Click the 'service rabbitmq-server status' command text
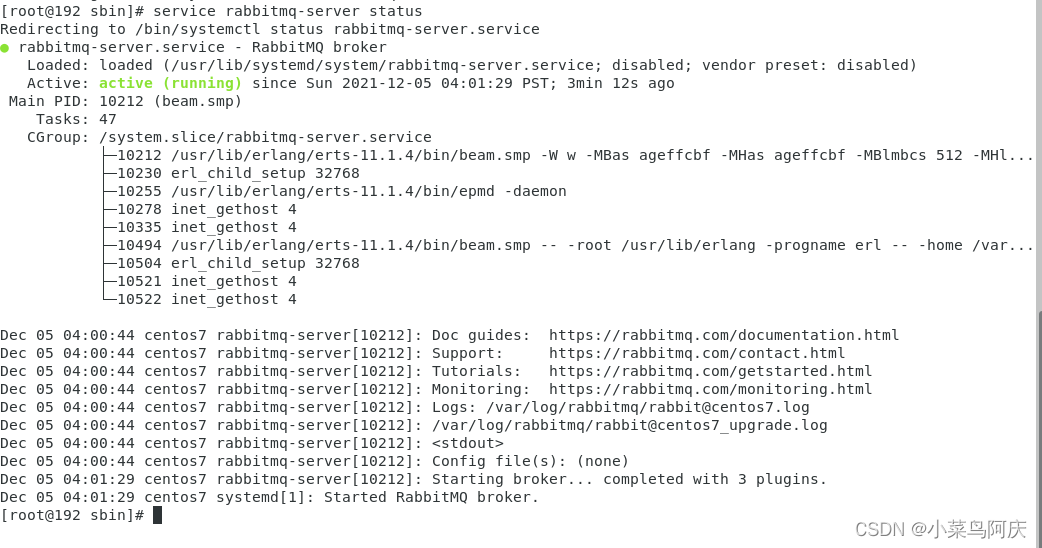The image size is (1042, 548). (287, 11)
